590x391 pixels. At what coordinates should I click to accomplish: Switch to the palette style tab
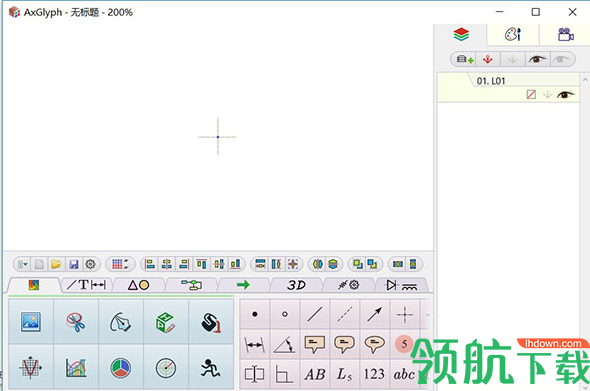tap(513, 35)
